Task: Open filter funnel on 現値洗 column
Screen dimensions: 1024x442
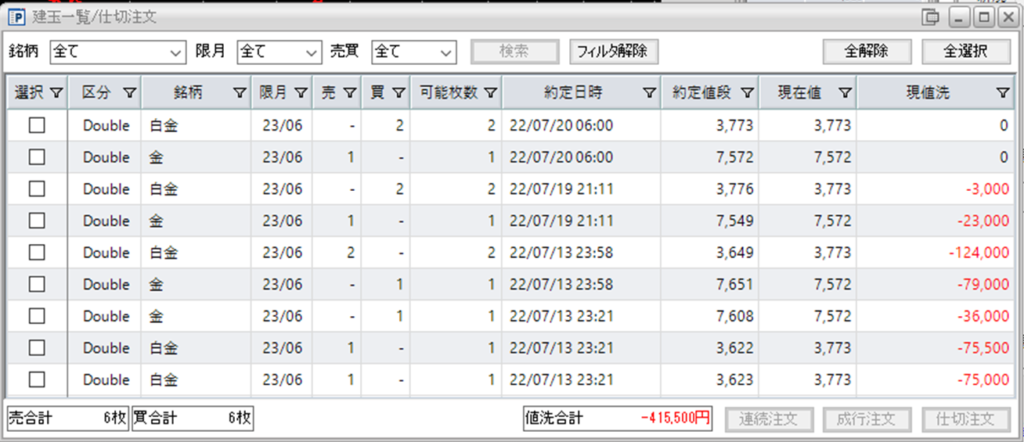Action: pos(1004,93)
